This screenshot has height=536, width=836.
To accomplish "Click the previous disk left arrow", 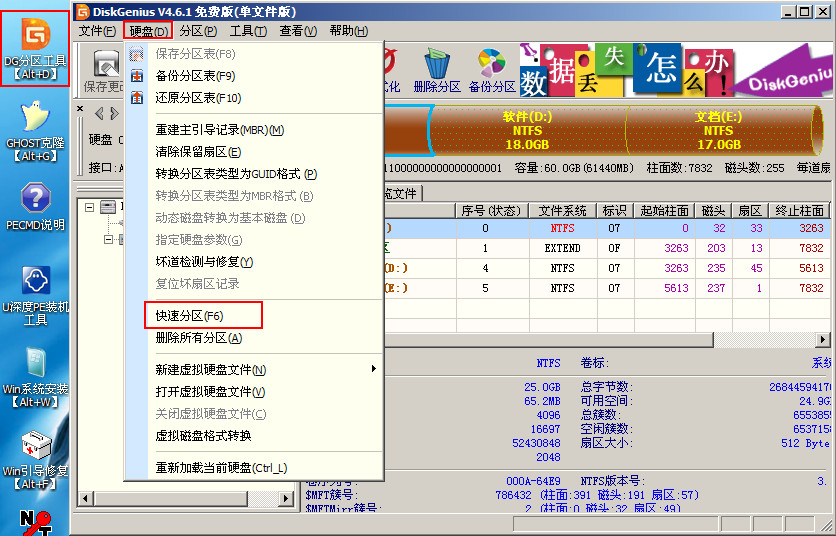I will [99, 113].
